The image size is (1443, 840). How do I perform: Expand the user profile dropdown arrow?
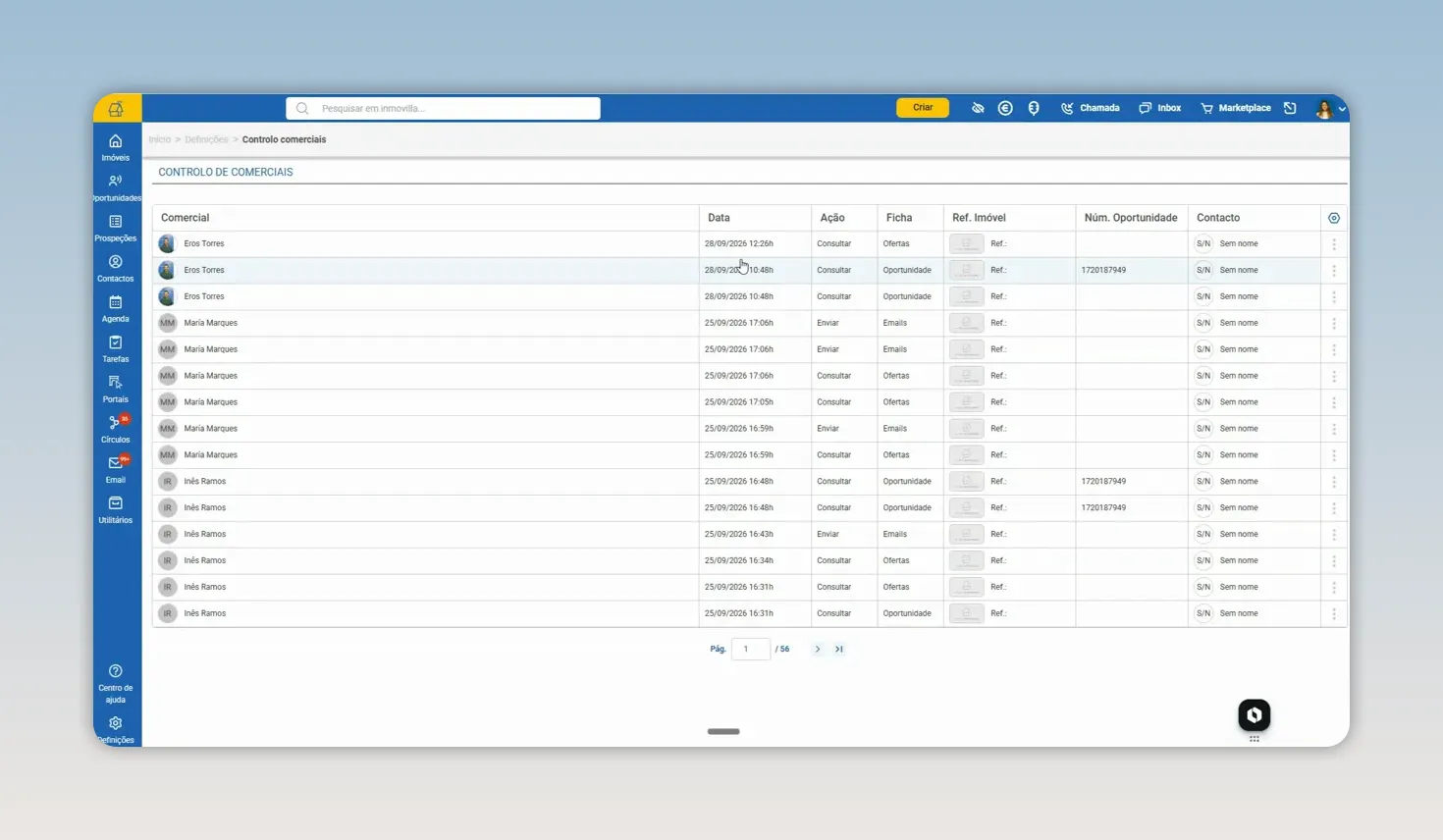coord(1342,109)
